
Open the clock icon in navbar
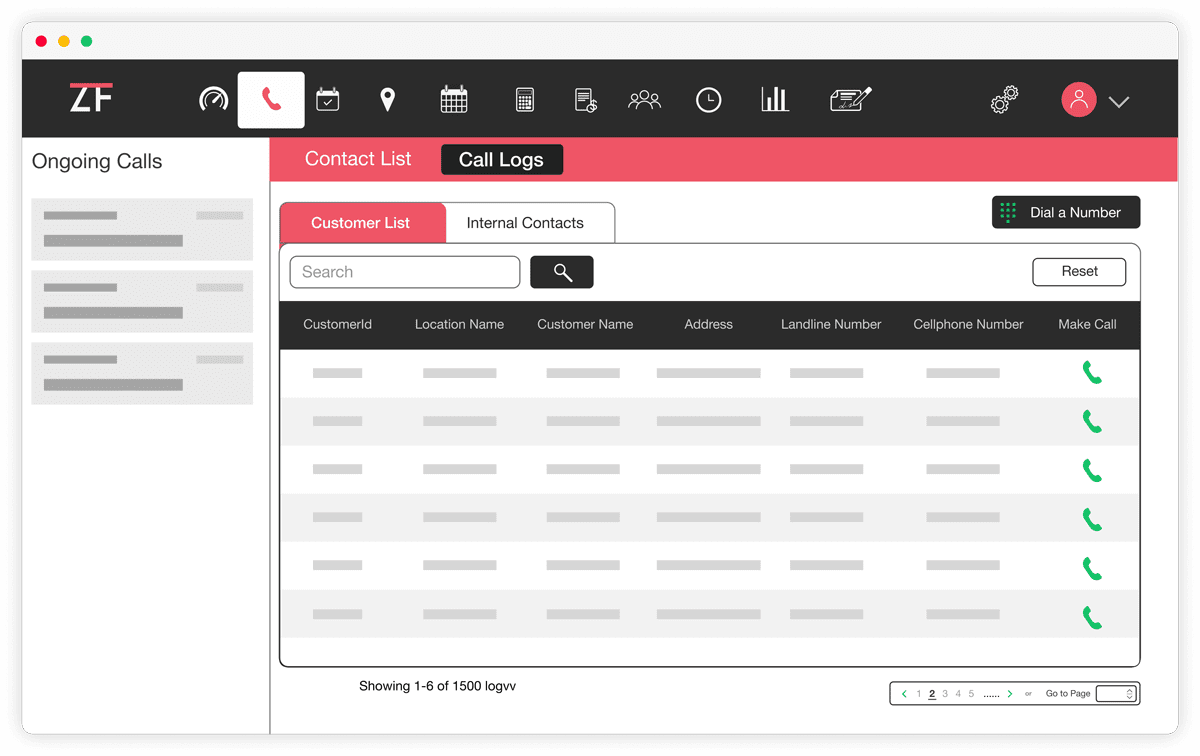tap(709, 100)
